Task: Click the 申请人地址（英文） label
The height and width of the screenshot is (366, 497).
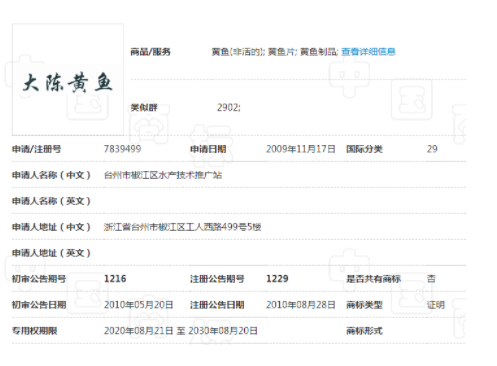Action: click(51, 253)
